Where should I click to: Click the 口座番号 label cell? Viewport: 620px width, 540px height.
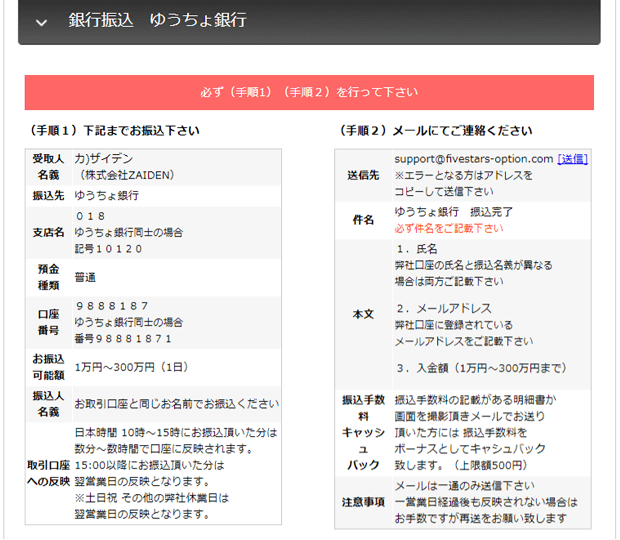coord(49,322)
